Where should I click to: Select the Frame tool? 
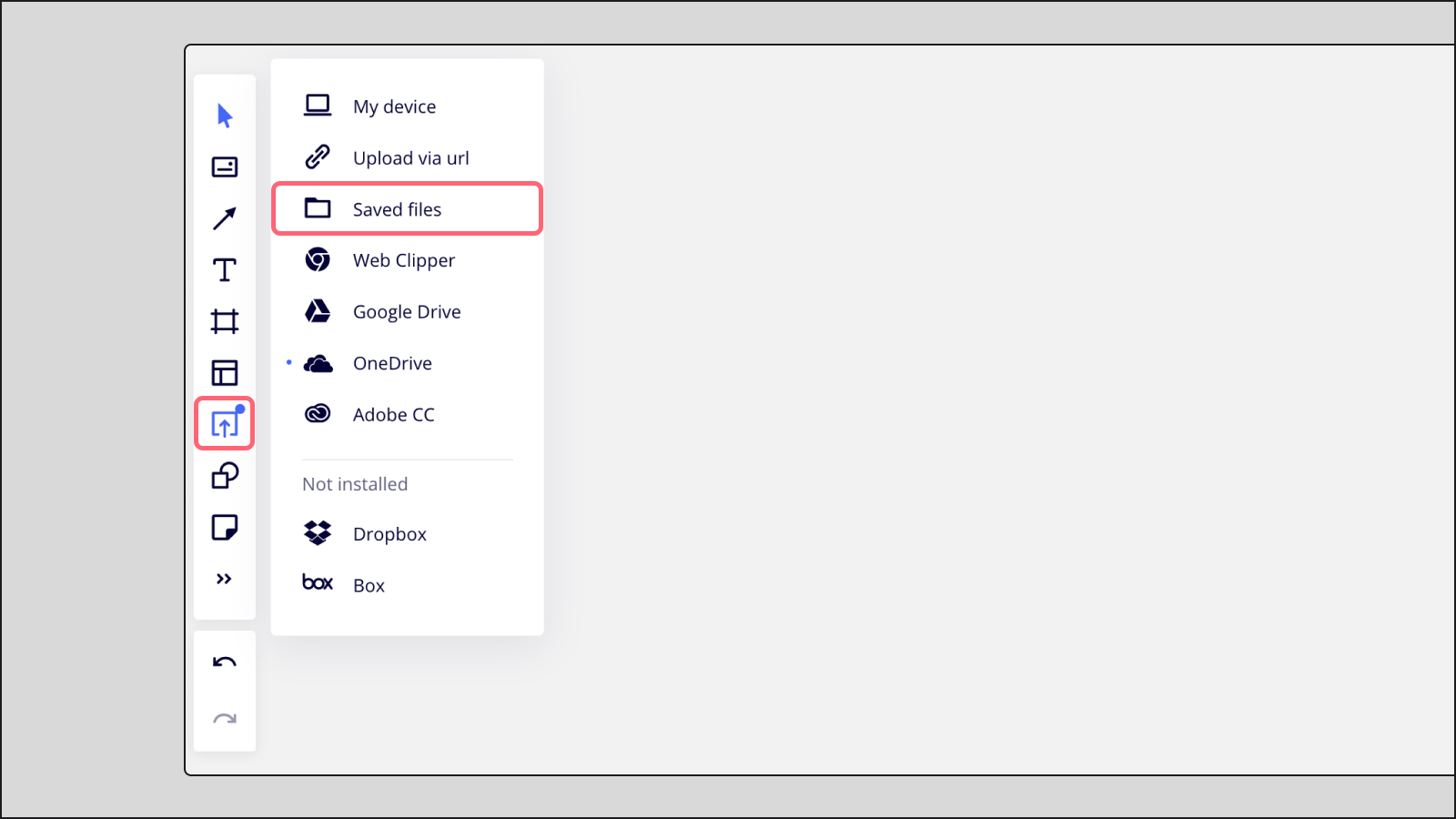tap(225, 321)
